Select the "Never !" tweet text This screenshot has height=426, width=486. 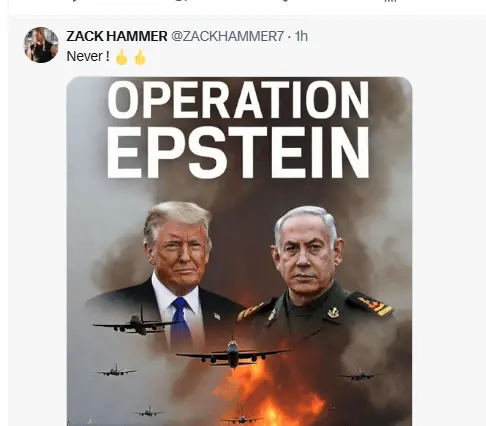point(88,56)
